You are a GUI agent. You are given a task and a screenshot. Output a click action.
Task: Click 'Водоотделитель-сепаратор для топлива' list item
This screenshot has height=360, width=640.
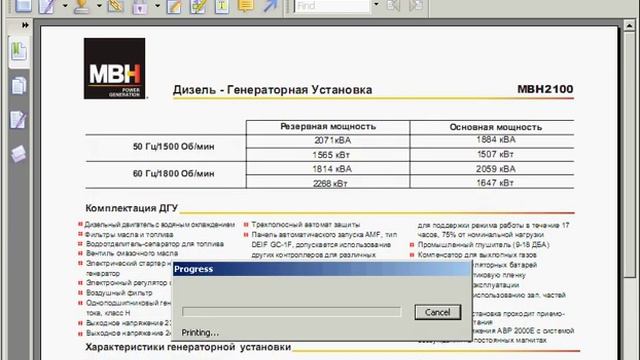point(155,244)
